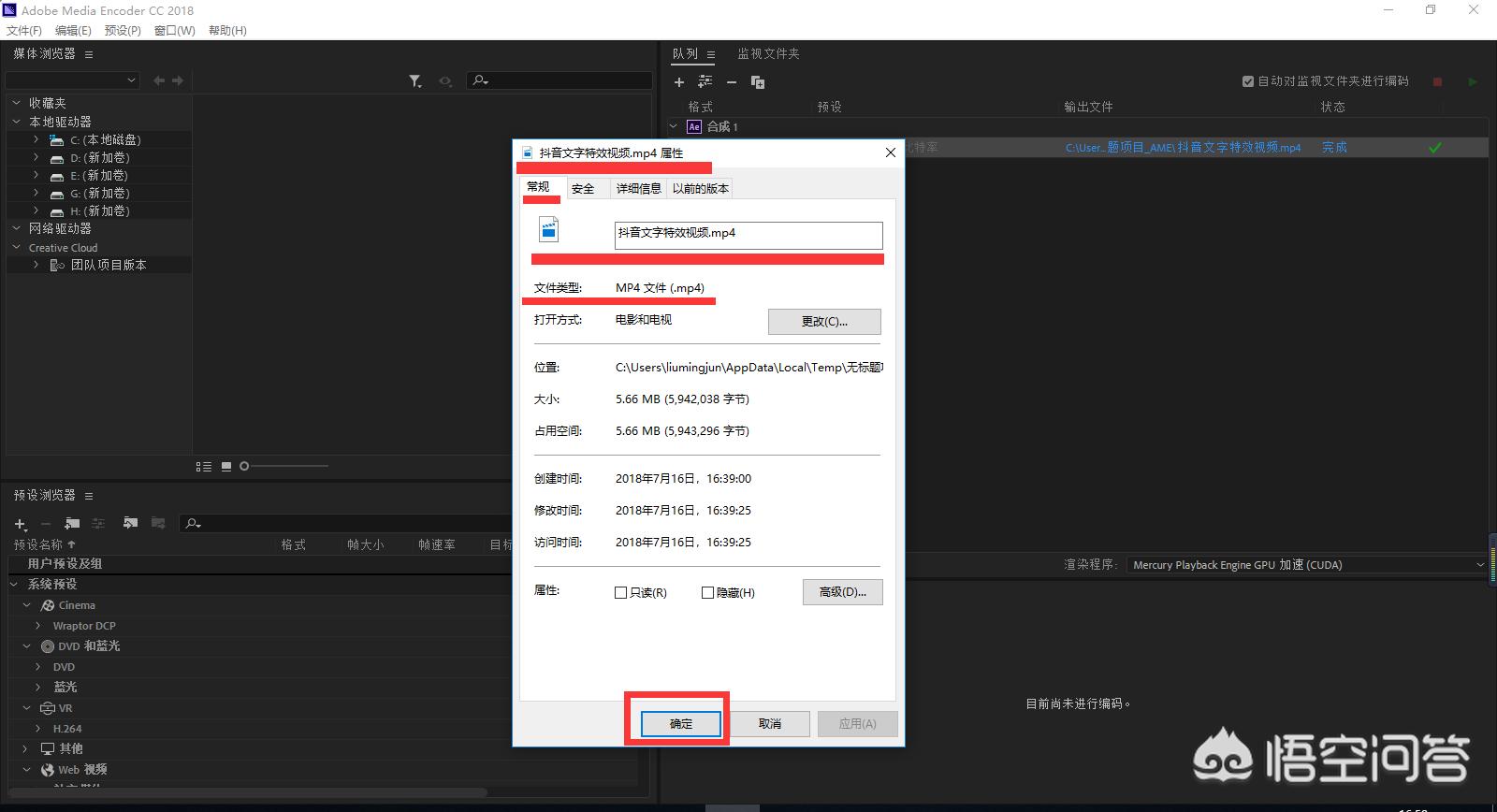Click the 确定 button in properties dialog
Viewport: 1497px width, 812px height.
(681, 724)
